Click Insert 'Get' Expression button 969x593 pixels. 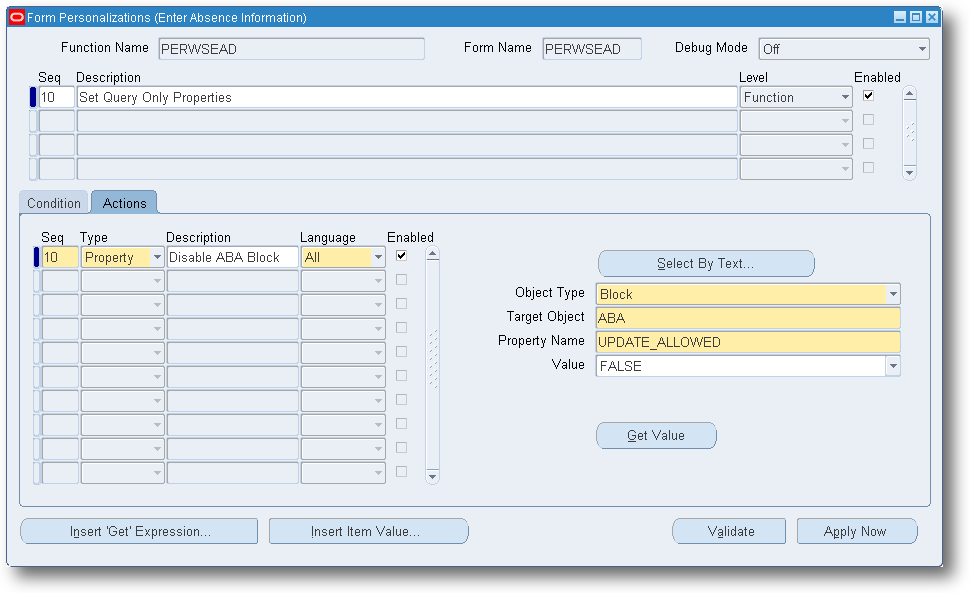139,531
